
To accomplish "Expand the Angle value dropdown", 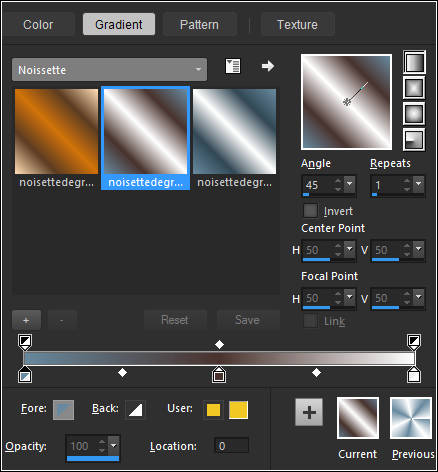I will click(x=349, y=184).
